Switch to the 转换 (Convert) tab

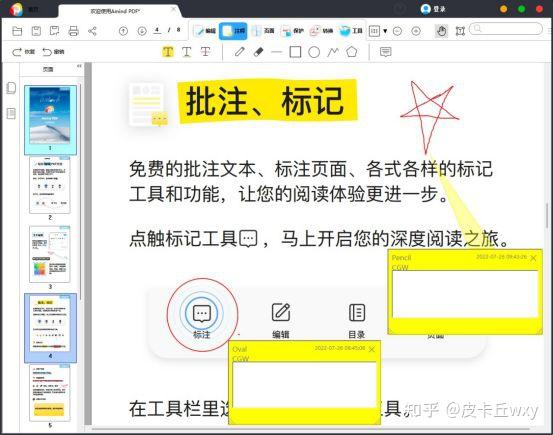(321, 31)
